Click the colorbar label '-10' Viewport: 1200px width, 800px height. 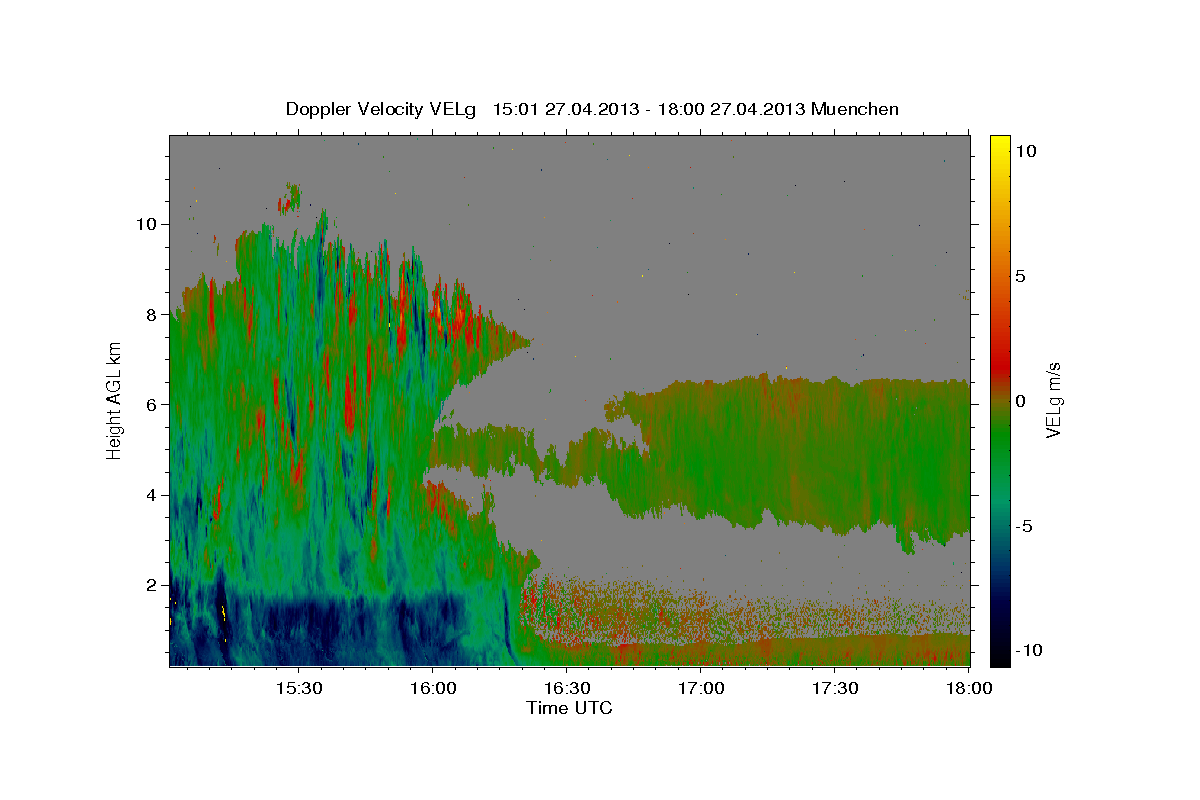tap(1028, 651)
